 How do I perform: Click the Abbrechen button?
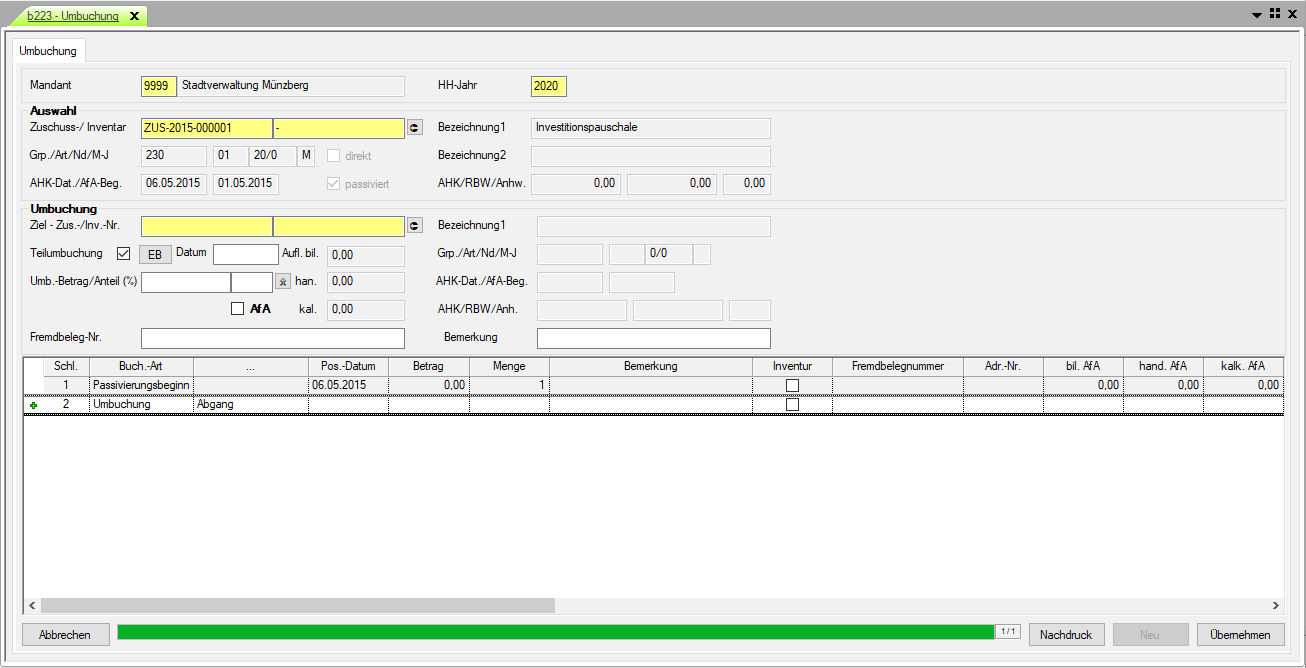(65, 635)
